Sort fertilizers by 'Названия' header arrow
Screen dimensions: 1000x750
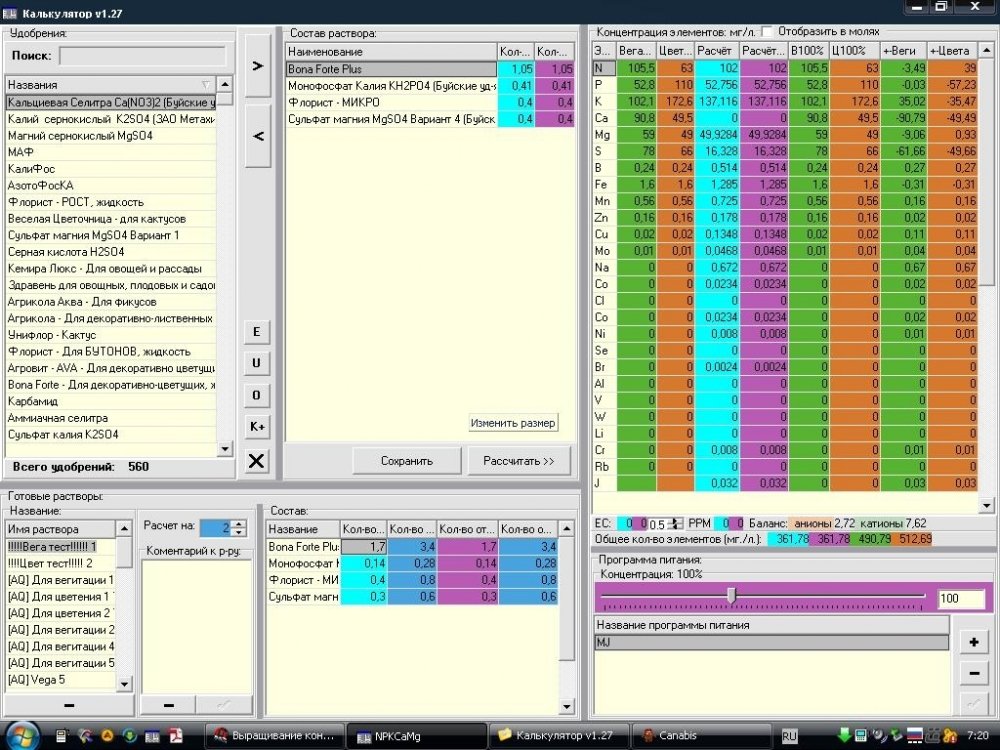point(205,85)
